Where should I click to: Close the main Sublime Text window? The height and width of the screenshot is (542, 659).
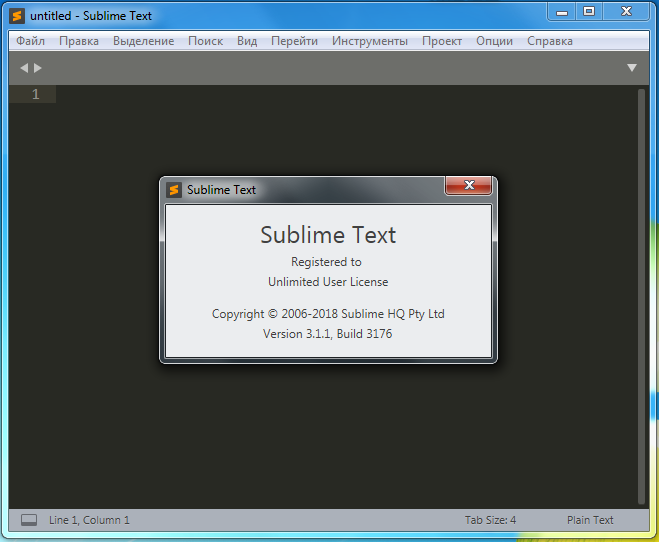pos(626,12)
